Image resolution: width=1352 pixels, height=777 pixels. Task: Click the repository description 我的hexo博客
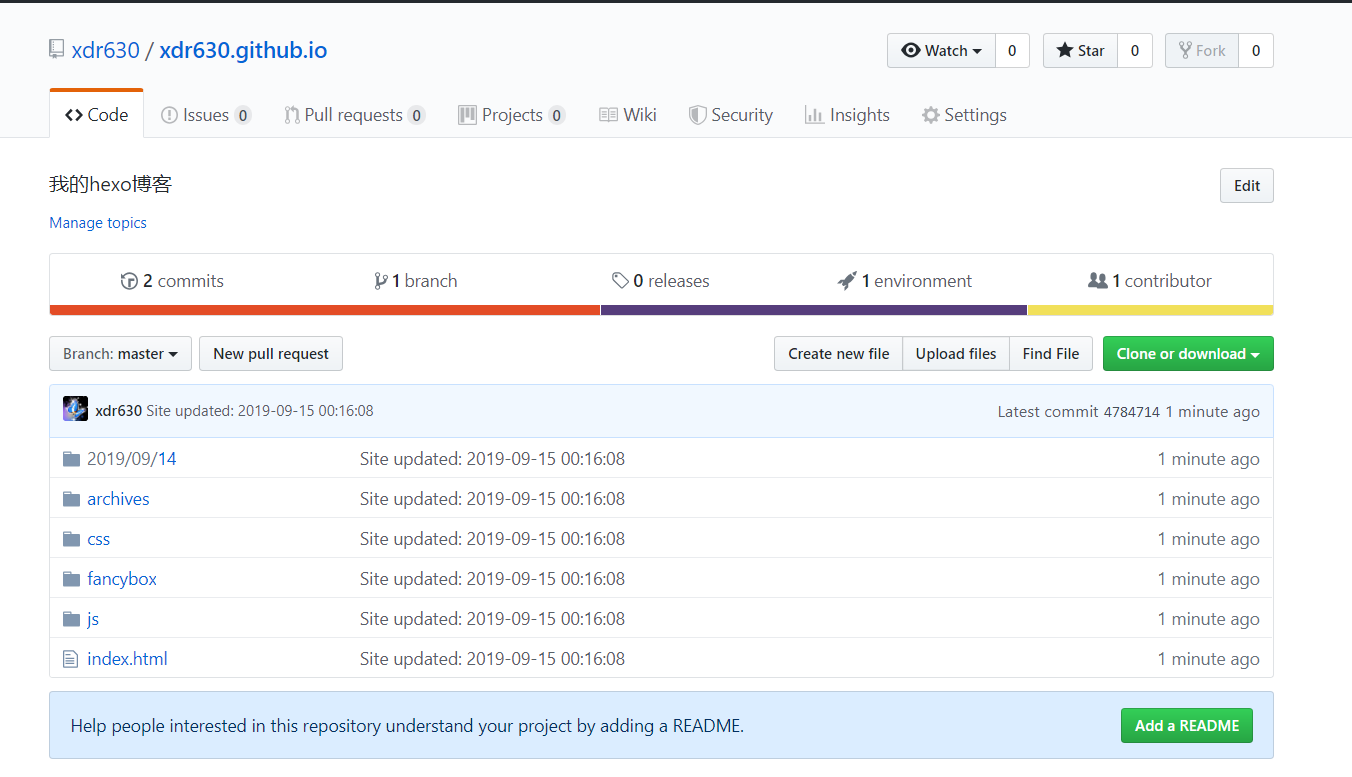(x=111, y=185)
